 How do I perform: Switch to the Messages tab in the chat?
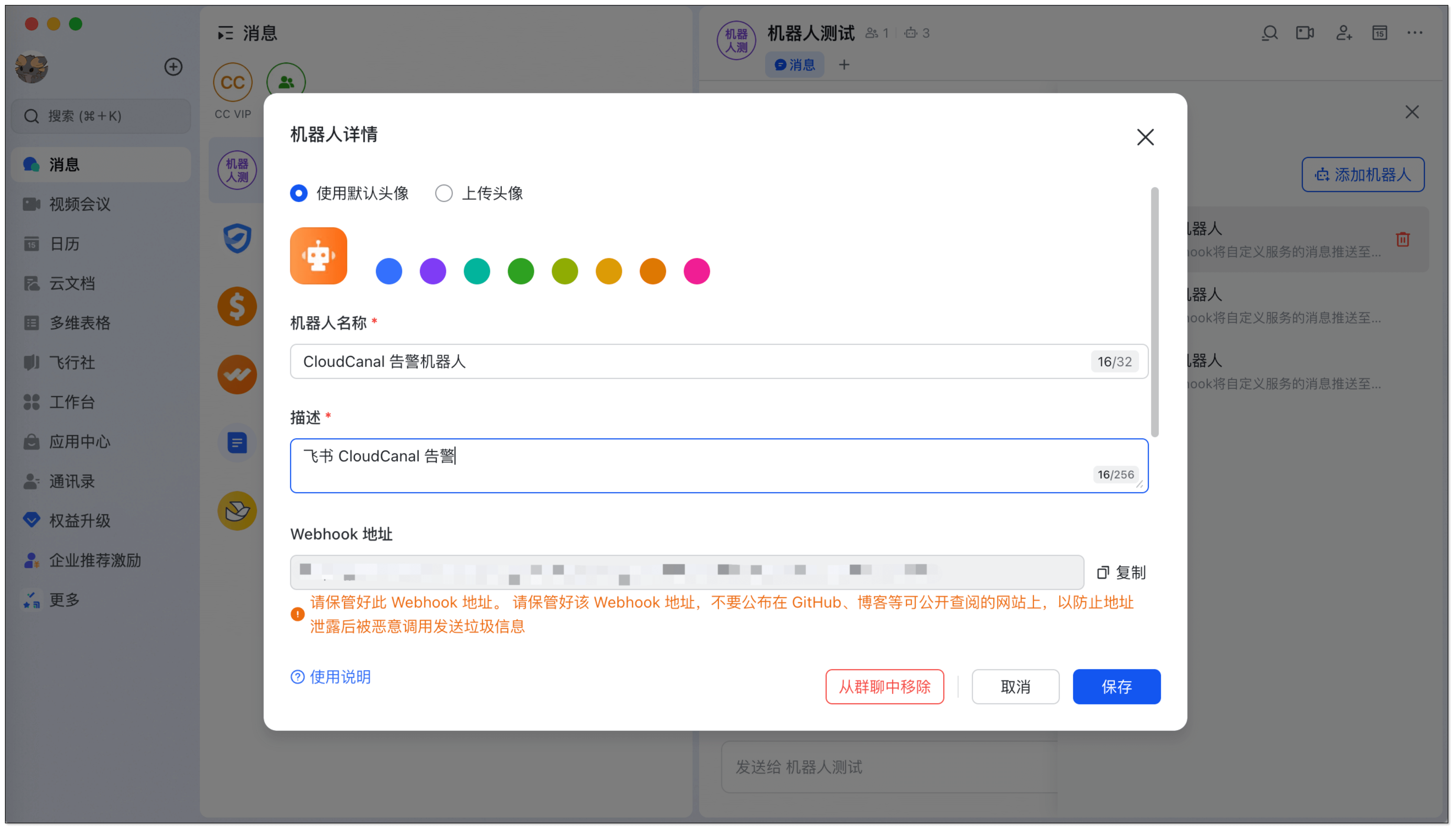pos(794,65)
